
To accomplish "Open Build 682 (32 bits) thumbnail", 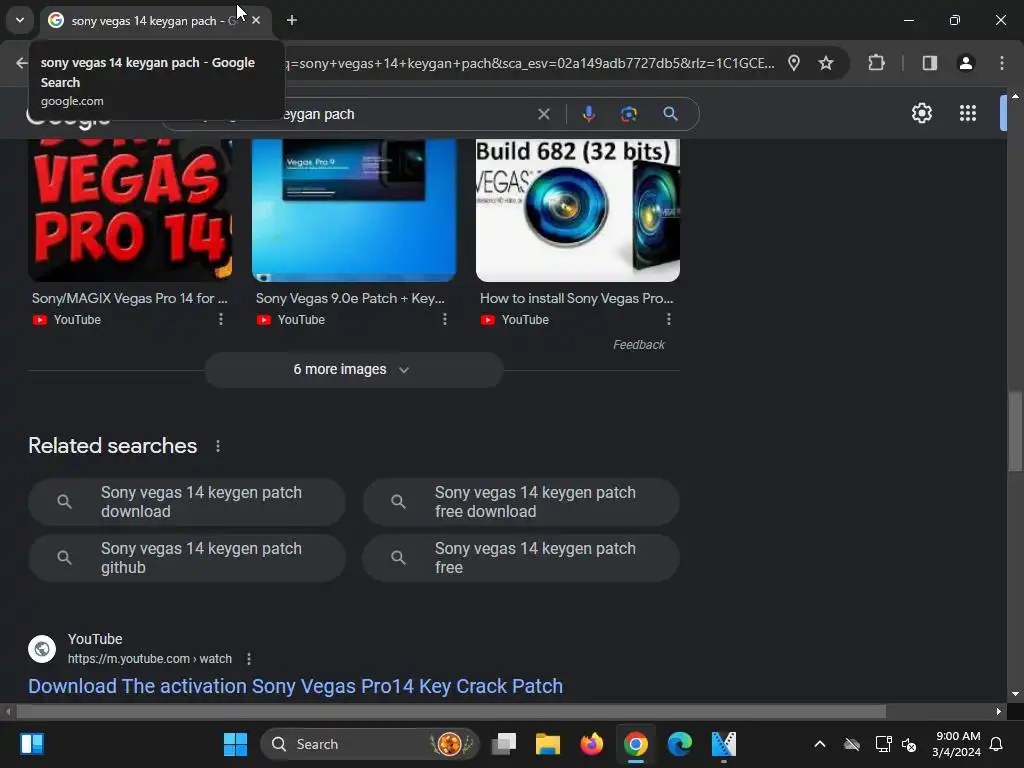I will point(578,210).
